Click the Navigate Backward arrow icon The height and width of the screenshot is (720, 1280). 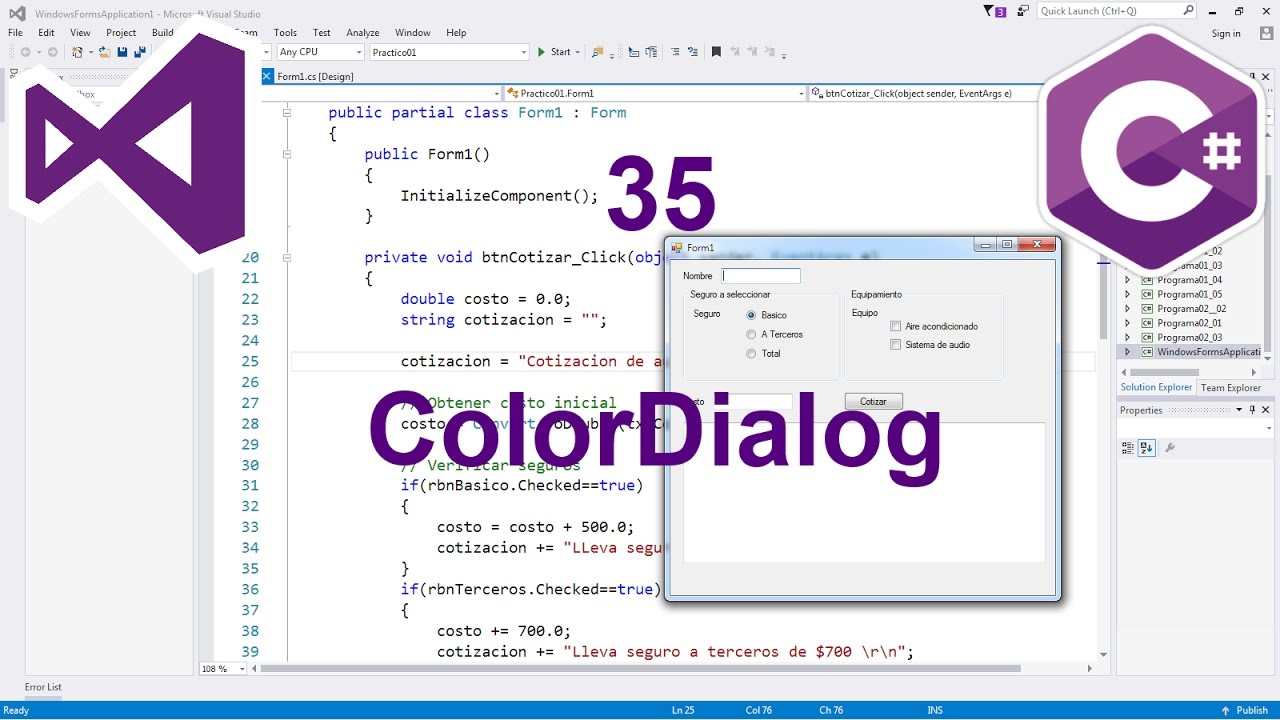tap(25, 52)
